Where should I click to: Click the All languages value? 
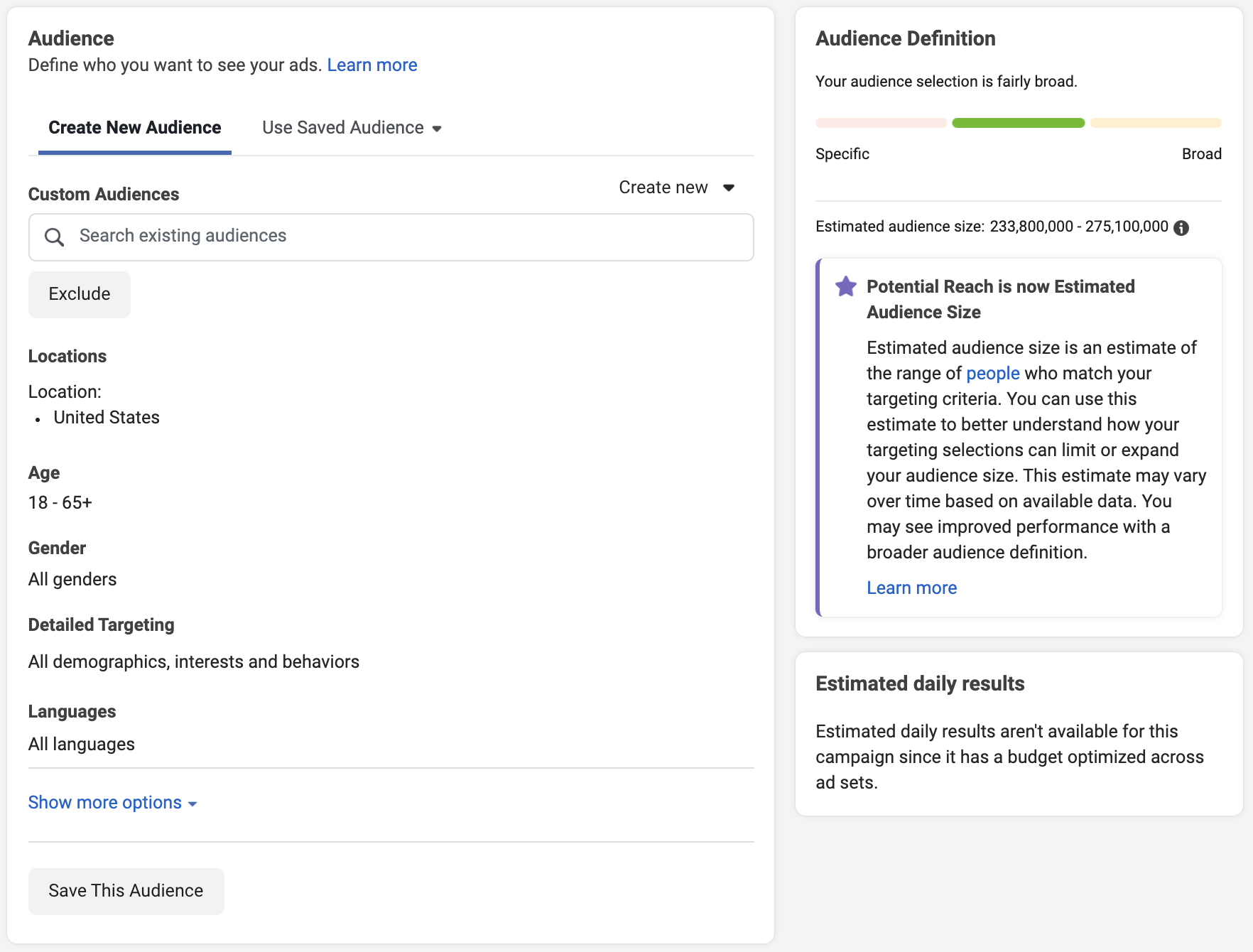click(x=82, y=745)
